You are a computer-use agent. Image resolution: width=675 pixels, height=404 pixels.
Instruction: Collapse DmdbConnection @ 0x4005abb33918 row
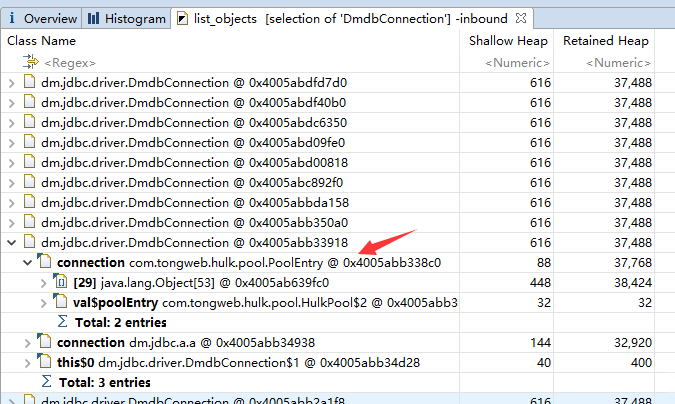click(x=12, y=243)
